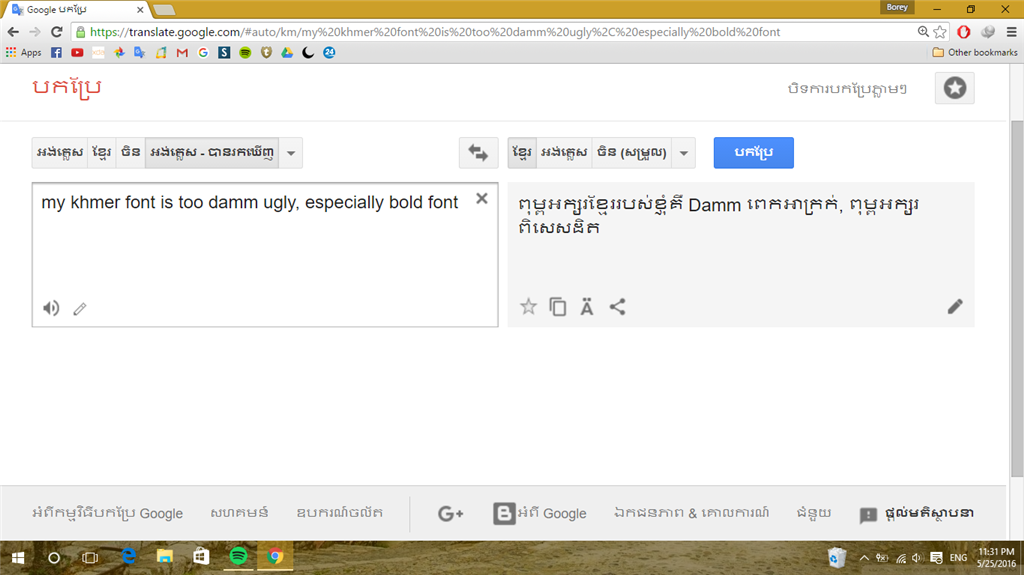The width and height of the screenshot is (1024, 575).
Task: Go back to the previous page
Action: point(13,32)
